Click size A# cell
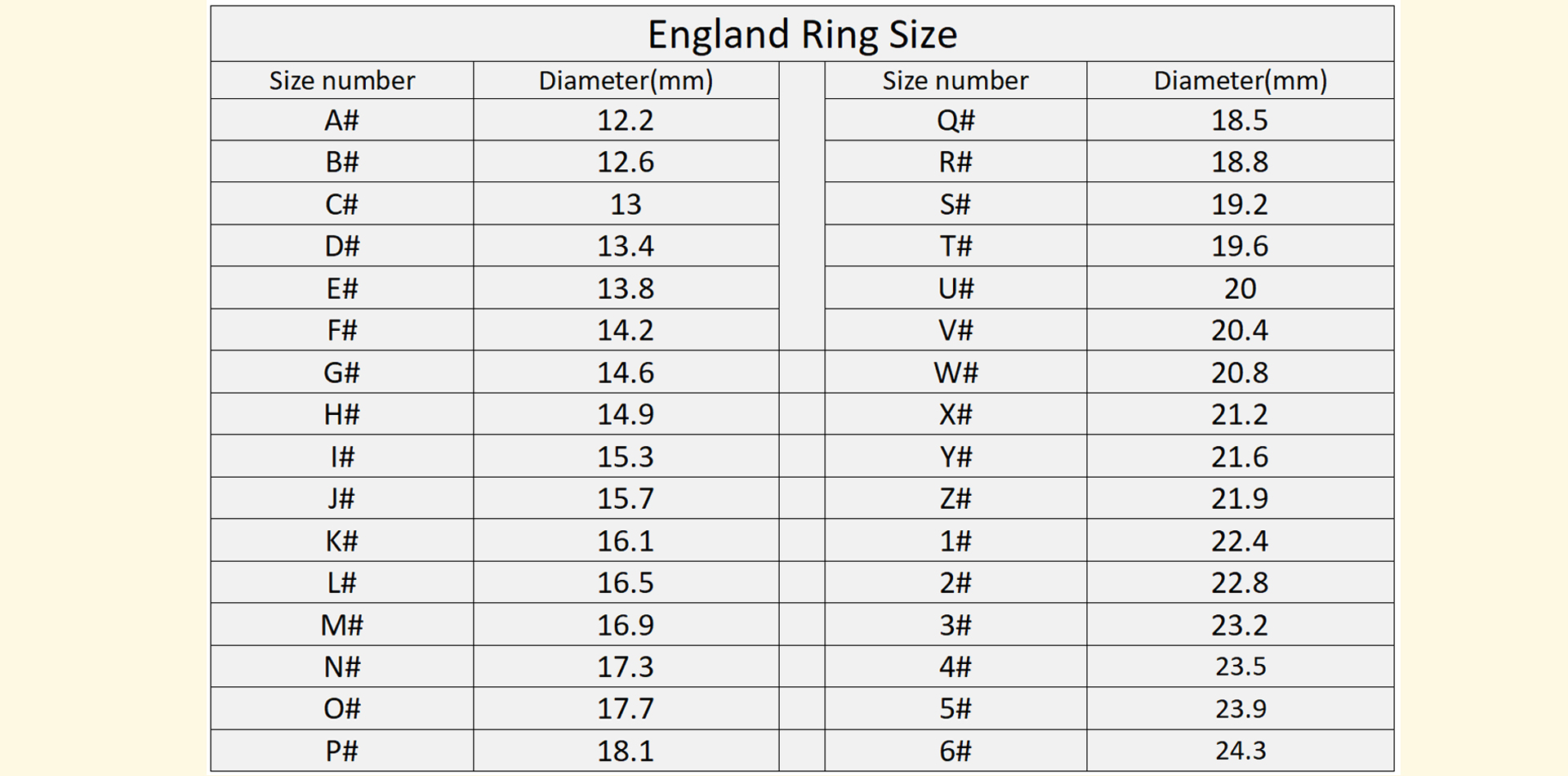 (x=341, y=120)
